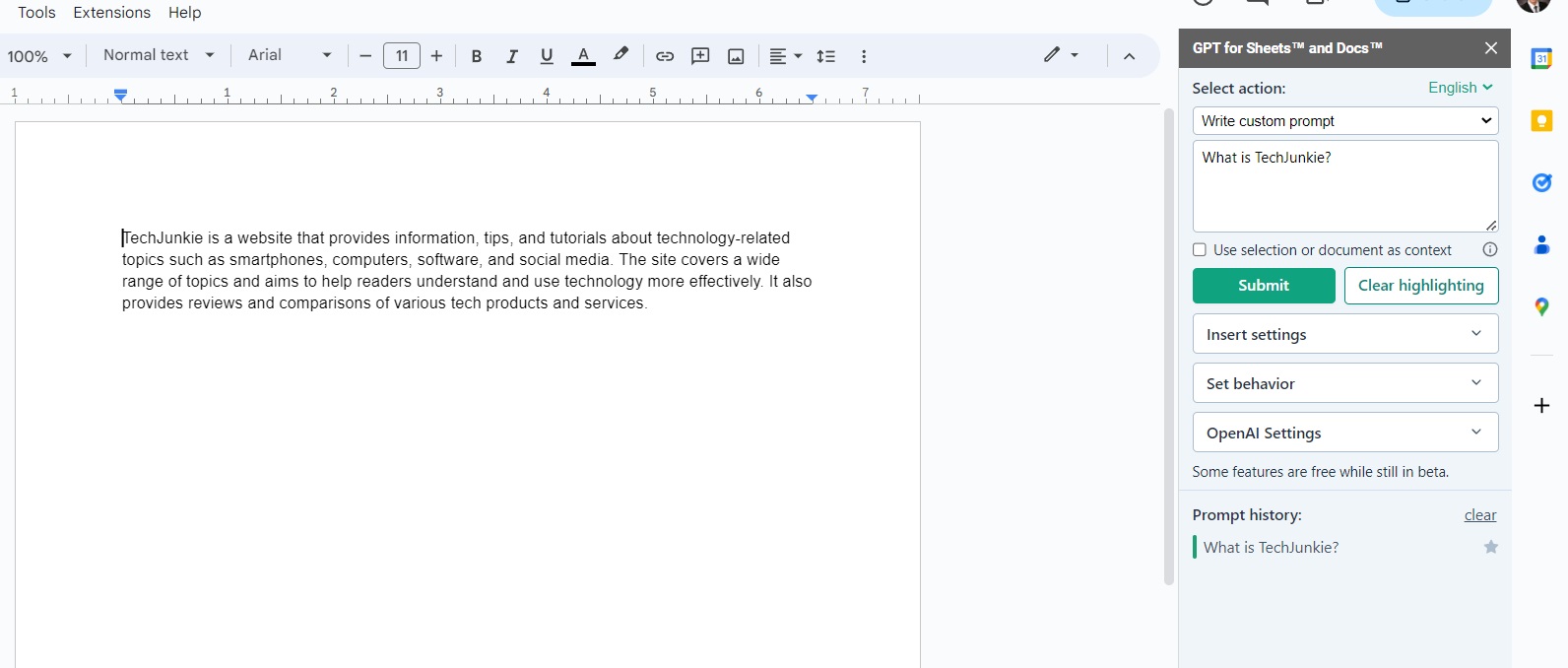Get add-ons with the plus icon
This screenshot has width=1568, height=668.
pyautogui.click(x=1541, y=406)
